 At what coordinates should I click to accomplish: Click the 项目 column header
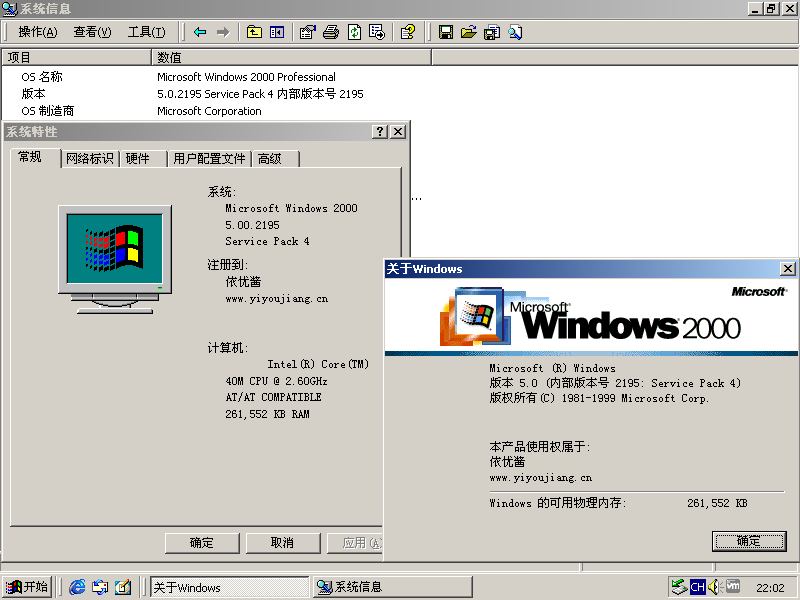pos(77,57)
